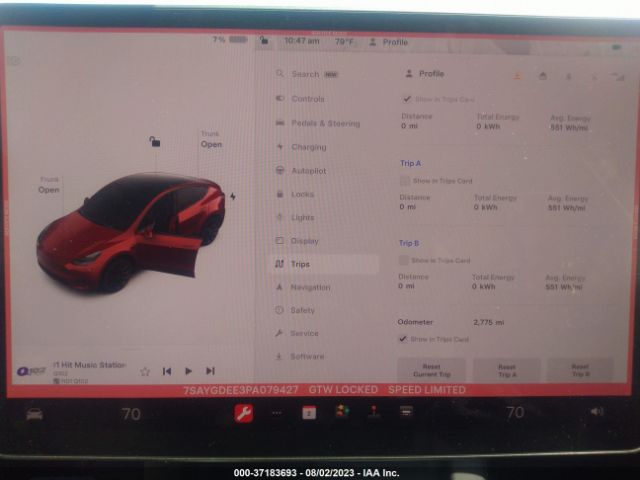Toggle Show in Trips Card for Odometer

click(x=402, y=339)
